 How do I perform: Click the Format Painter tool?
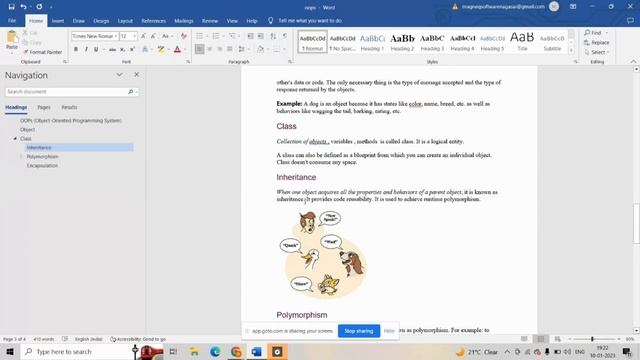point(42,52)
